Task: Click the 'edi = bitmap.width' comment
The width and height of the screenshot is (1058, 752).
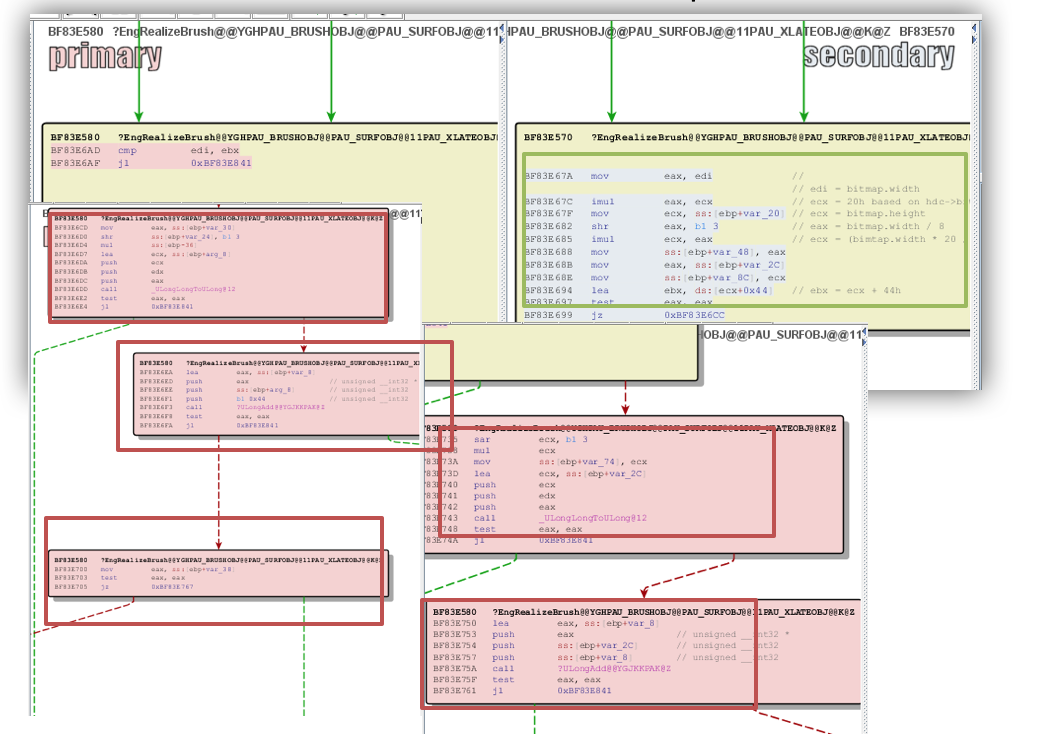Action: click(855, 187)
